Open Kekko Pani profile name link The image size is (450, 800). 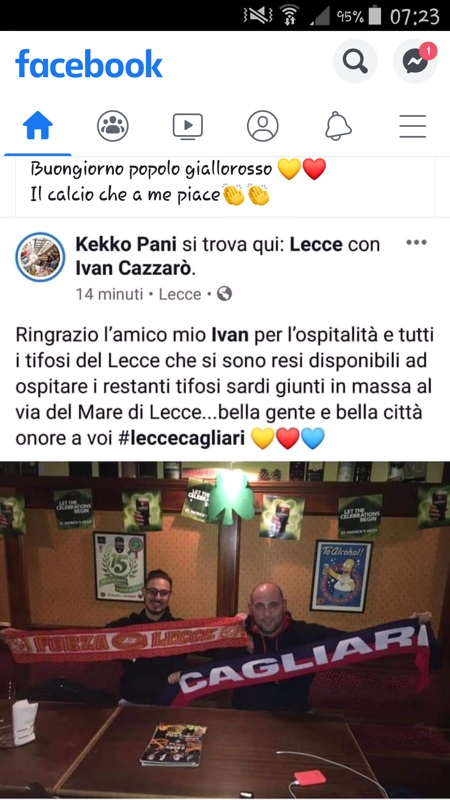pyautogui.click(x=126, y=244)
